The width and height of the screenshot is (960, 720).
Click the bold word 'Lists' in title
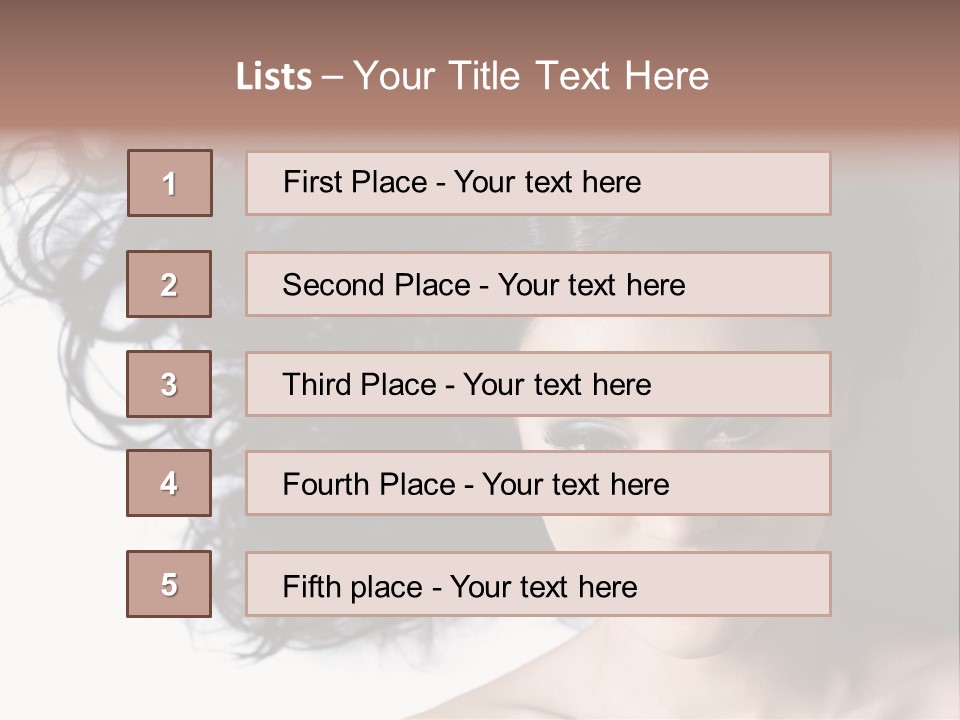(274, 76)
